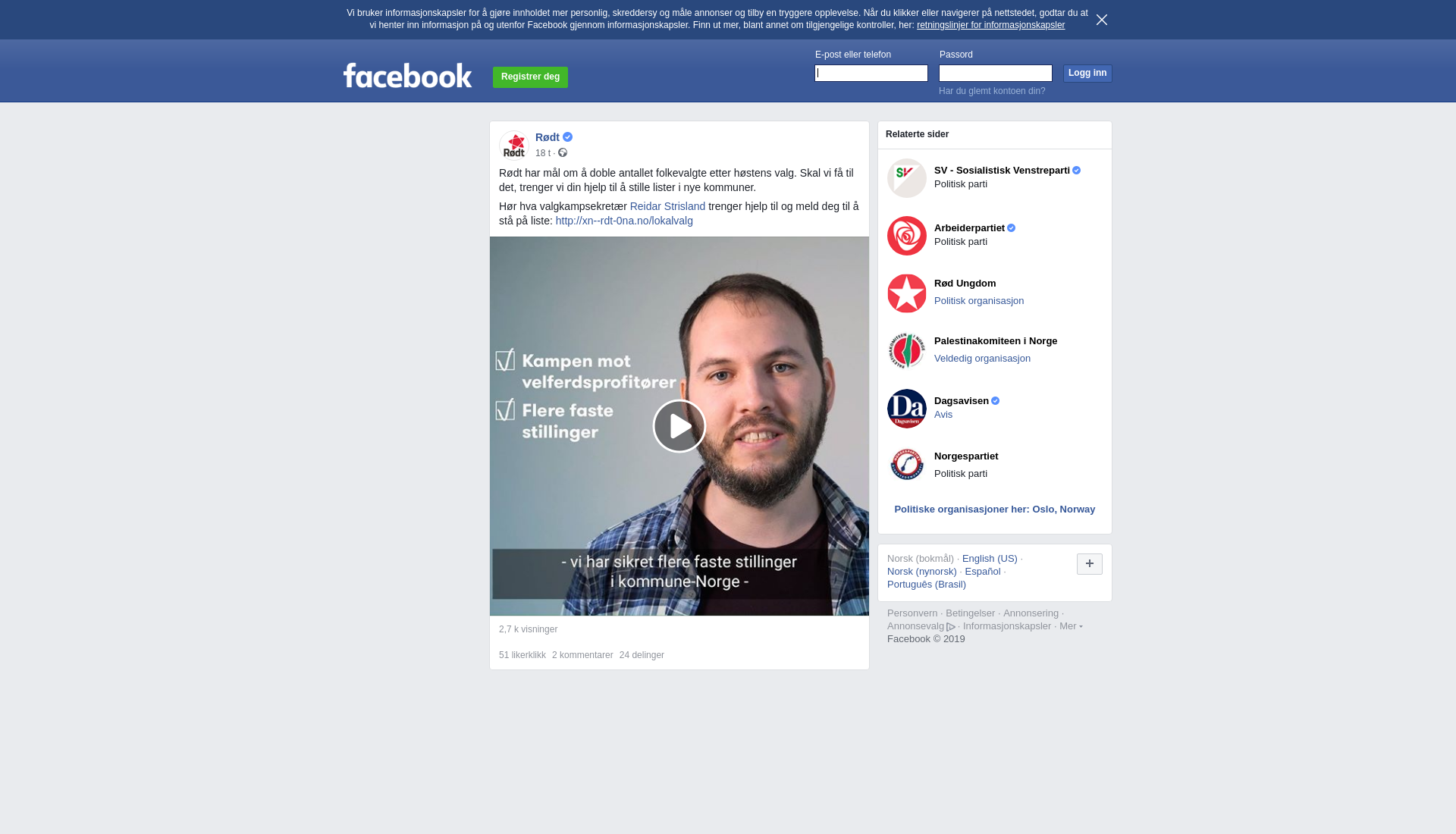
Task: Click the Dagsavisen logo icon
Action: (x=907, y=409)
